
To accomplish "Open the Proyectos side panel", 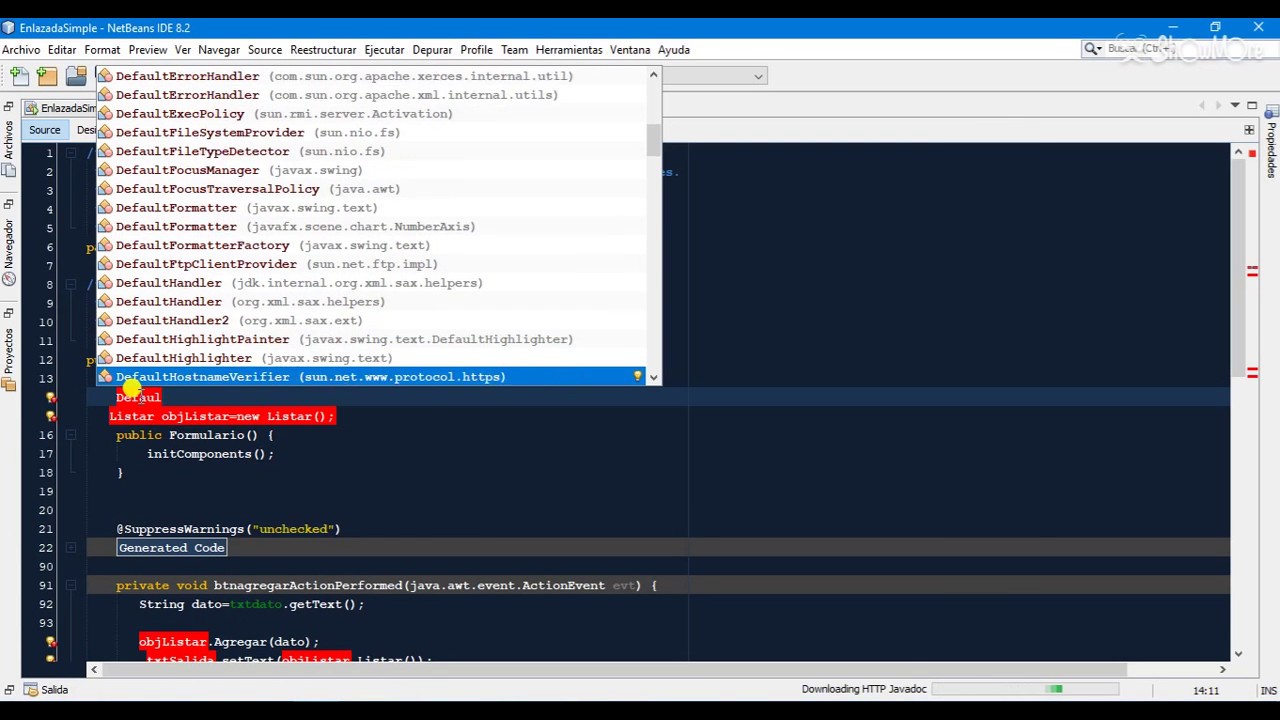I will [9, 353].
